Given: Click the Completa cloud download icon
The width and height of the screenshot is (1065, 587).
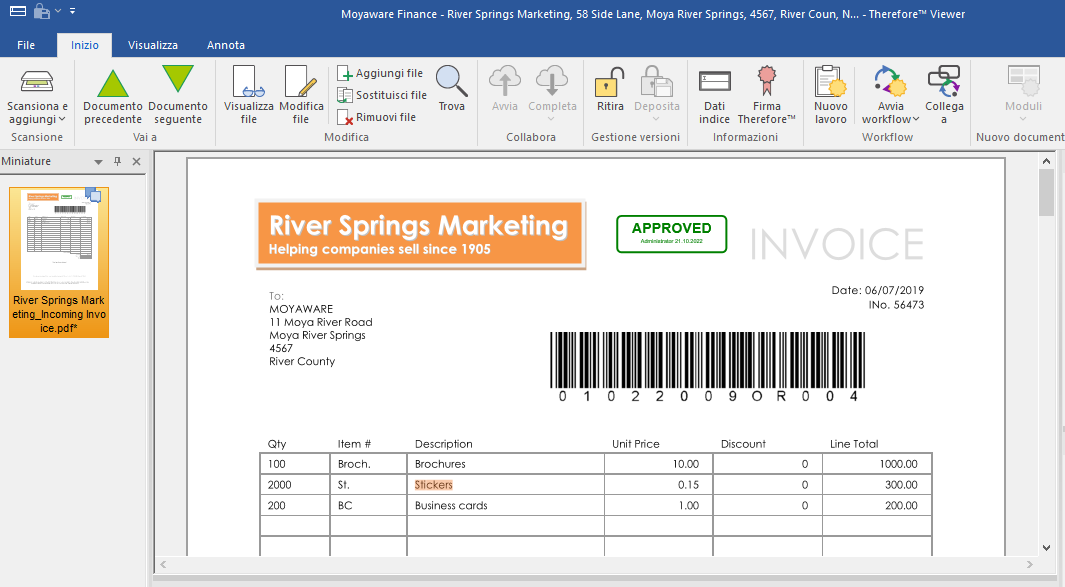Looking at the screenshot, I should coord(552,81).
